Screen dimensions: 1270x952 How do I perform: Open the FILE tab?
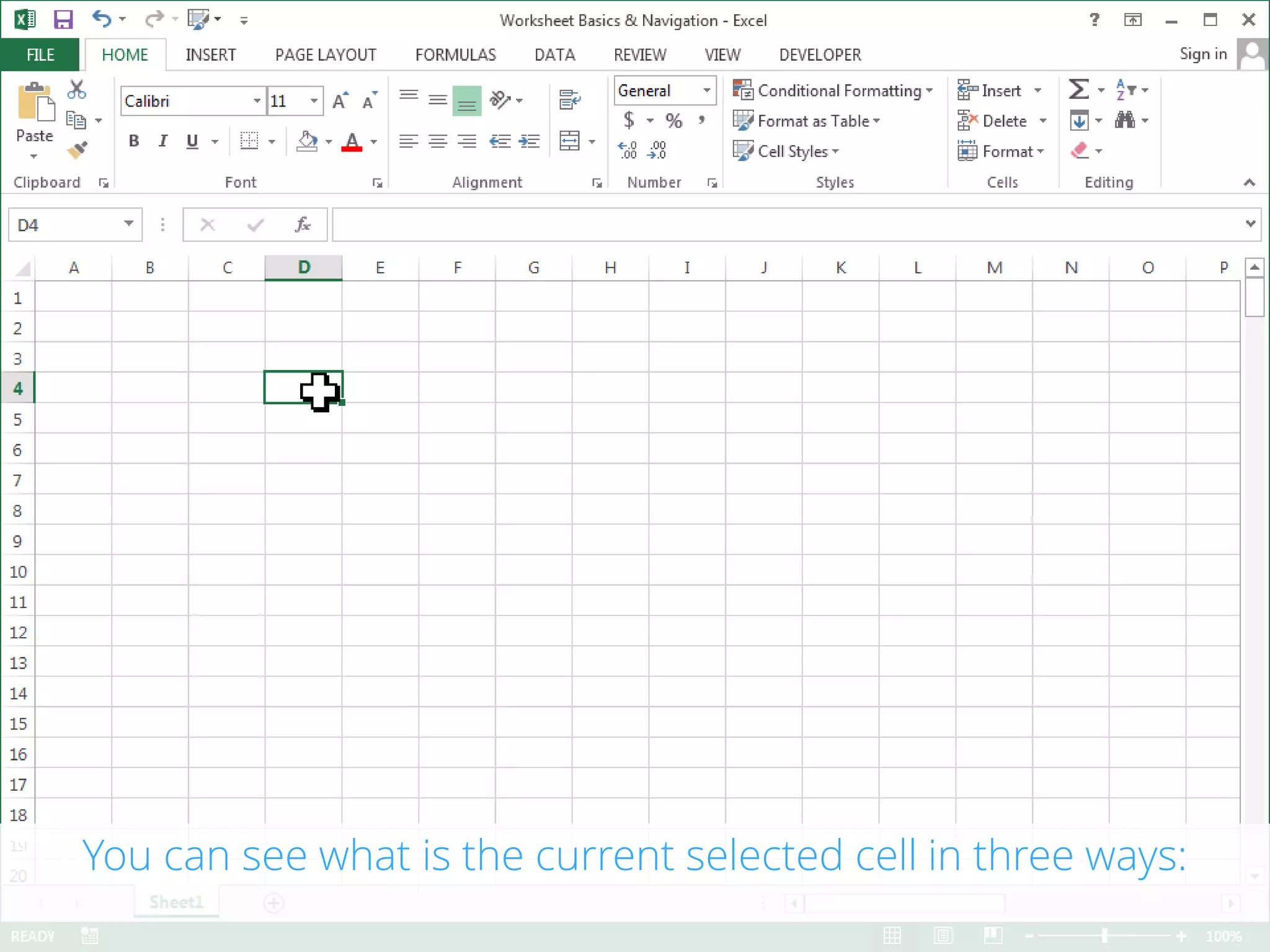[40, 55]
